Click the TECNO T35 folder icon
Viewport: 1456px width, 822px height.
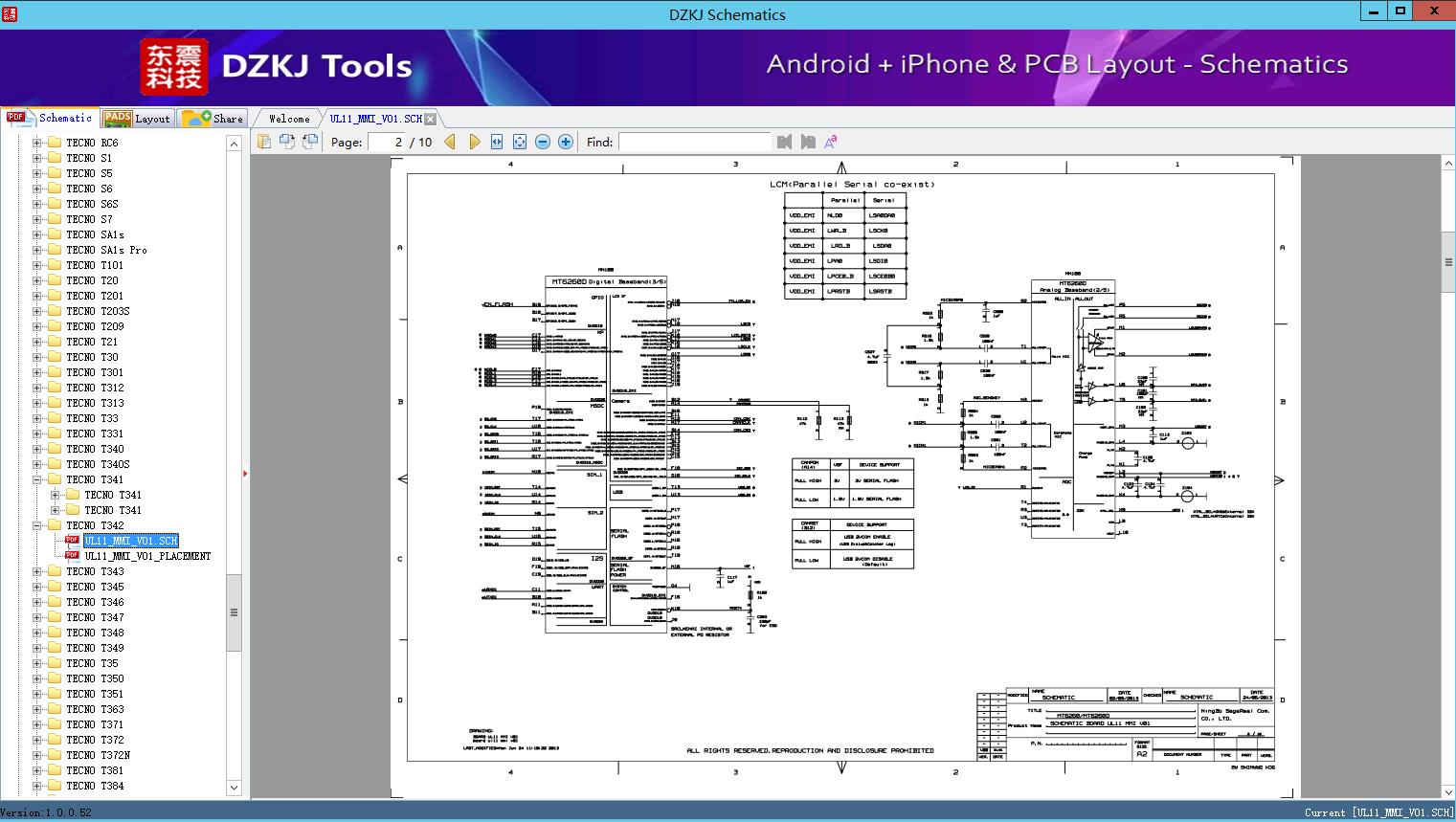pos(55,663)
